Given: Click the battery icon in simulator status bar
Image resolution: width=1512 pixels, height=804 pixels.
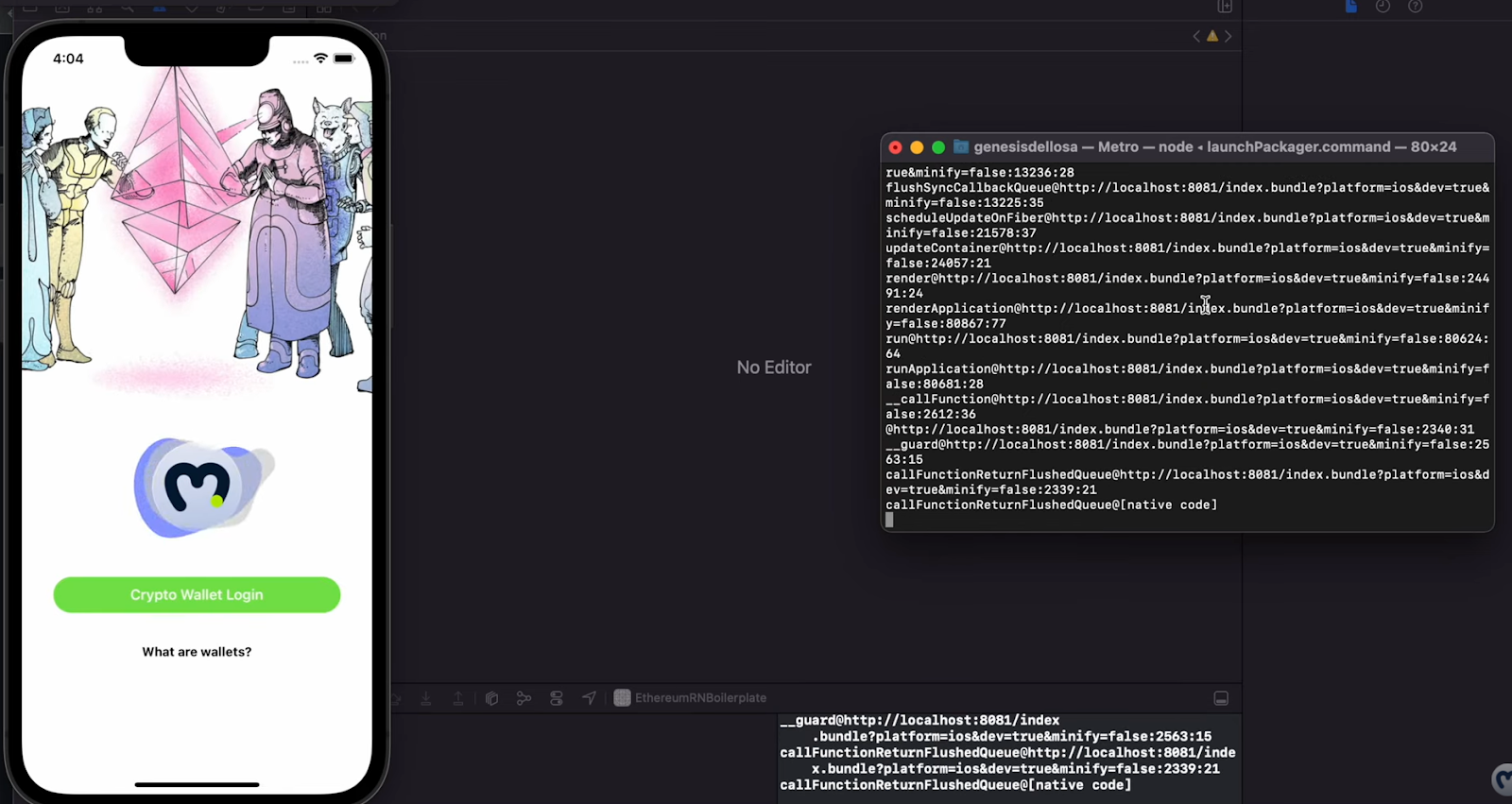Looking at the screenshot, I should (344, 59).
